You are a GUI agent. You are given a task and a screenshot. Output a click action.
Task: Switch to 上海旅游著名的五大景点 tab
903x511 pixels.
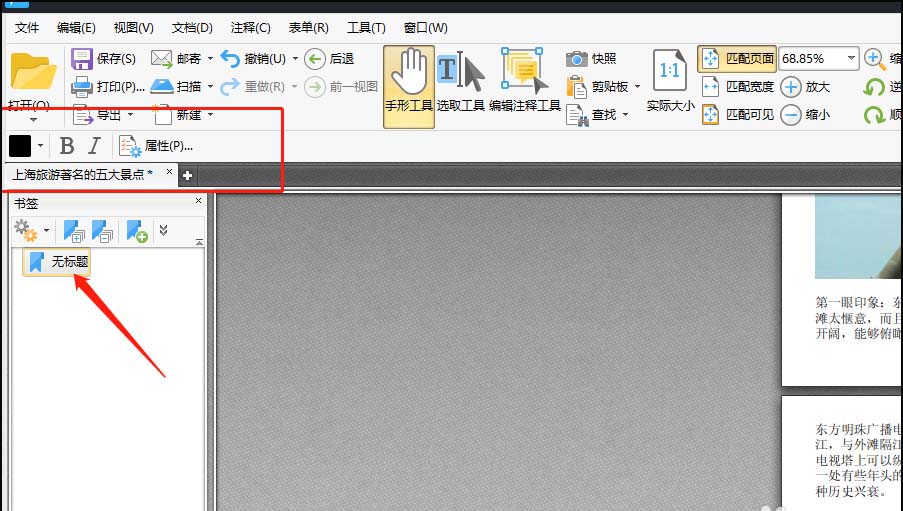pyautogui.click(x=82, y=174)
